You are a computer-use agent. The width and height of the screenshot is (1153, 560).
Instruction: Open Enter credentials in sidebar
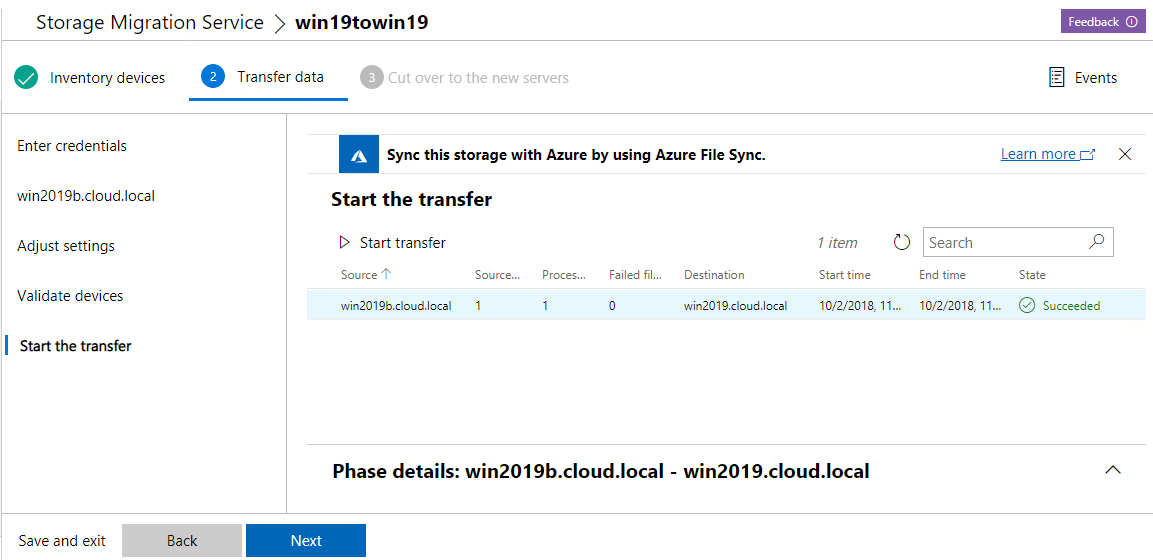(72, 146)
